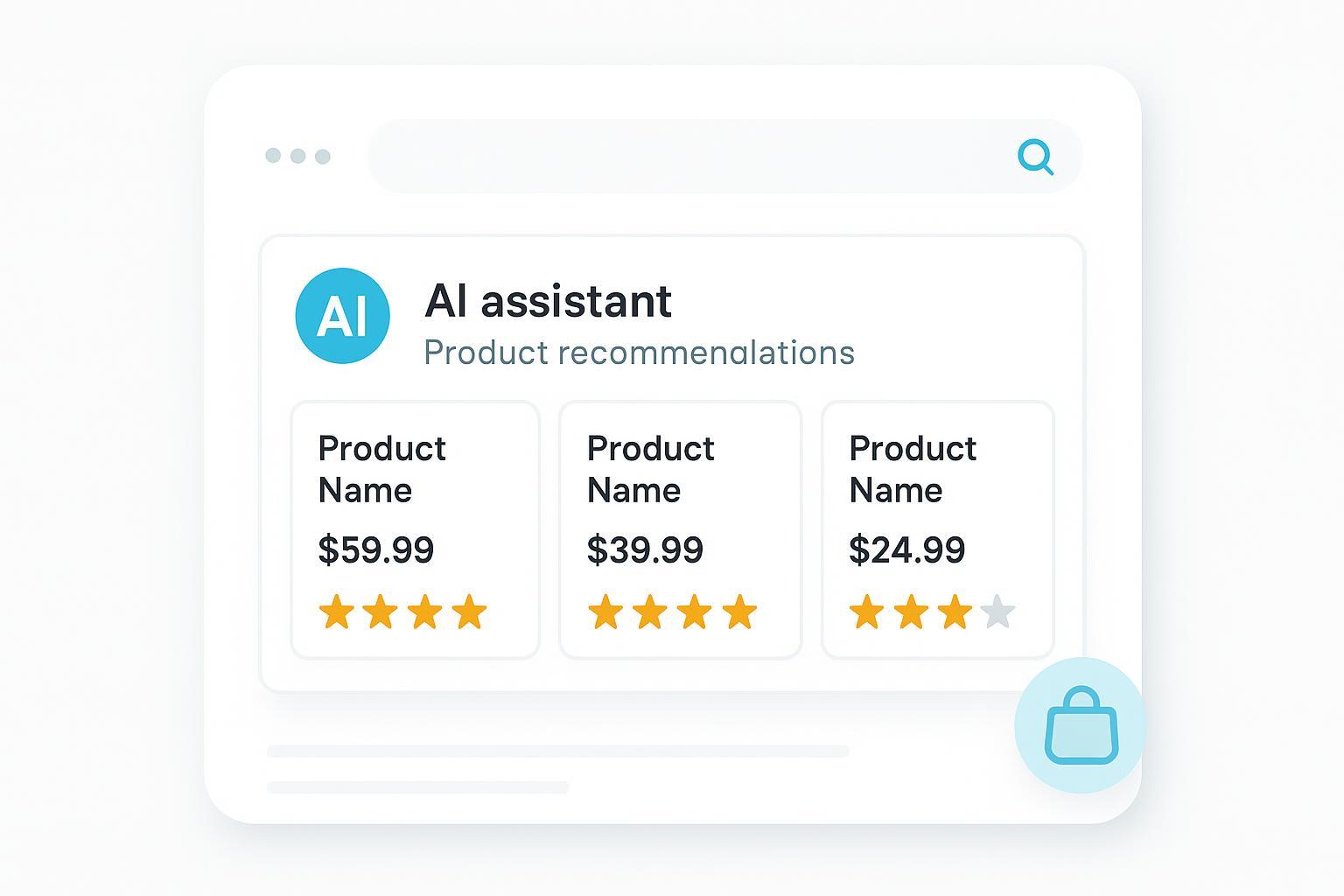Click the second star of the $39.99 product
The width and height of the screenshot is (1344, 896).
tap(650, 612)
